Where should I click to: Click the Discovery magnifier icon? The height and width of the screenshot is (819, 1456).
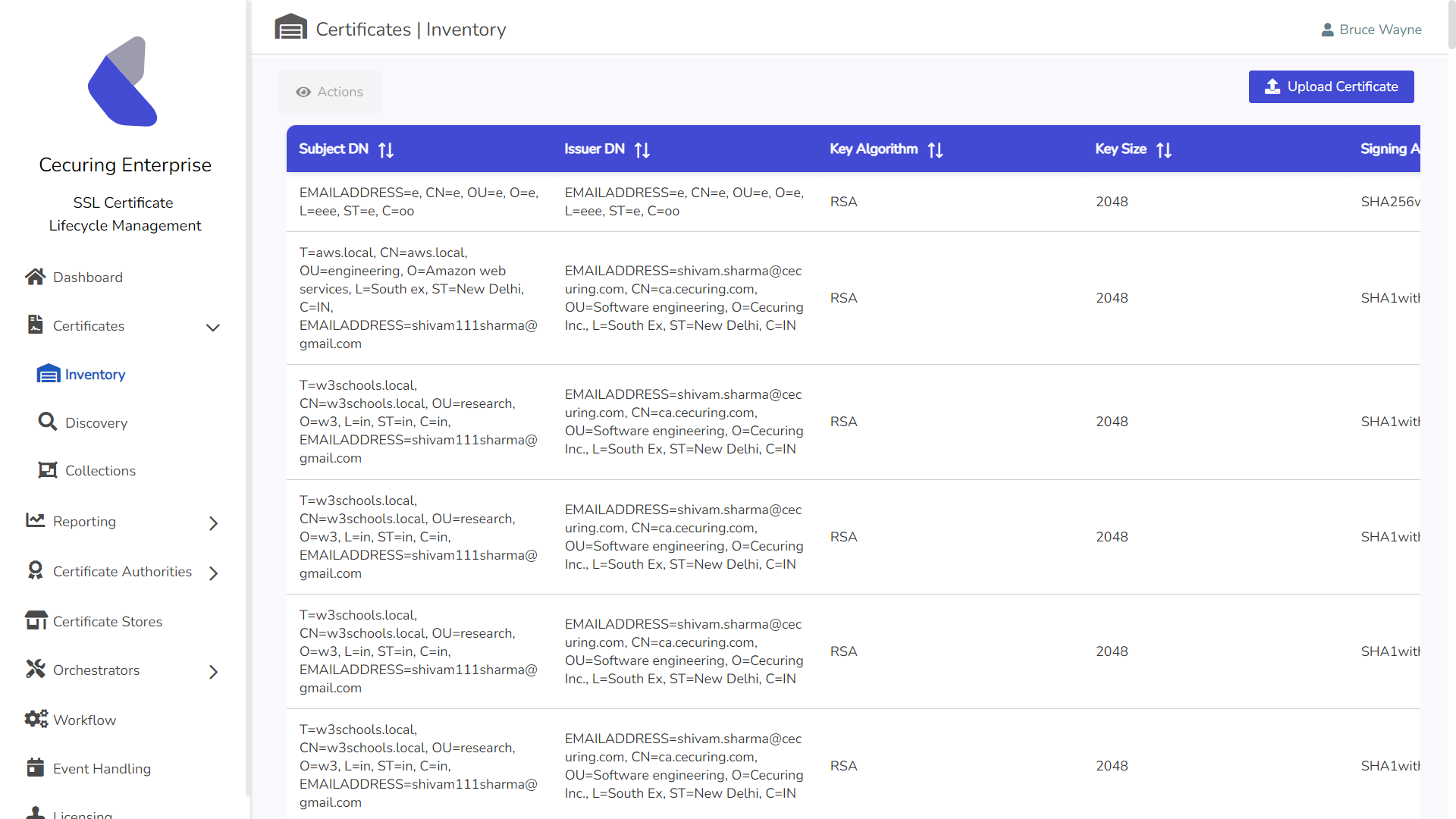tap(48, 422)
